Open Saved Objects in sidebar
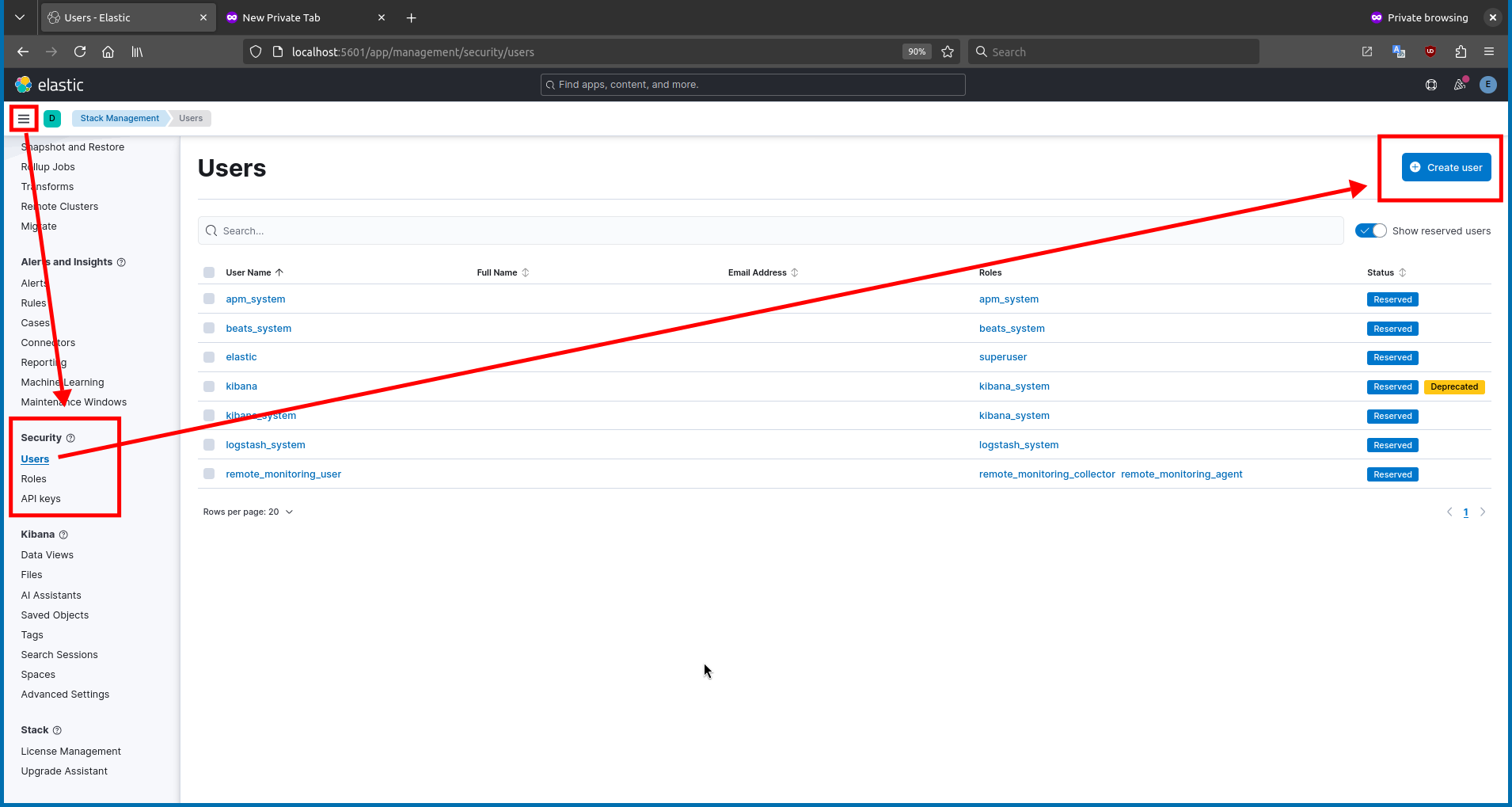Image resolution: width=1512 pixels, height=807 pixels. click(55, 615)
